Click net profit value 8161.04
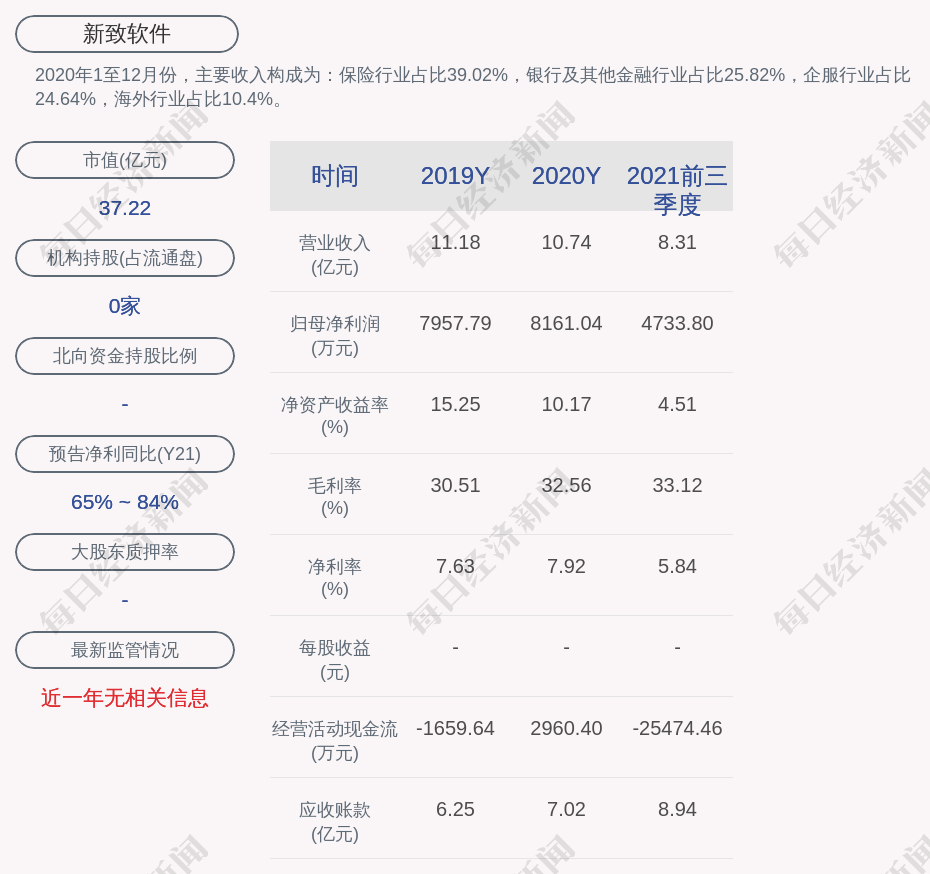Image resolution: width=930 pixels, height=874 pixels. point(566,323)
